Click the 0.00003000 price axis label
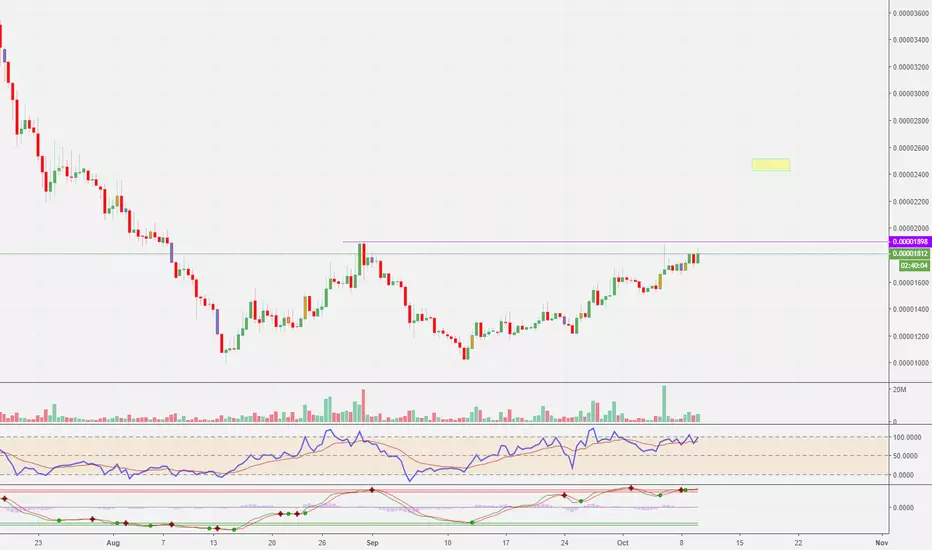The height and width of the screenshot is (550, 932). pos(911,94)
